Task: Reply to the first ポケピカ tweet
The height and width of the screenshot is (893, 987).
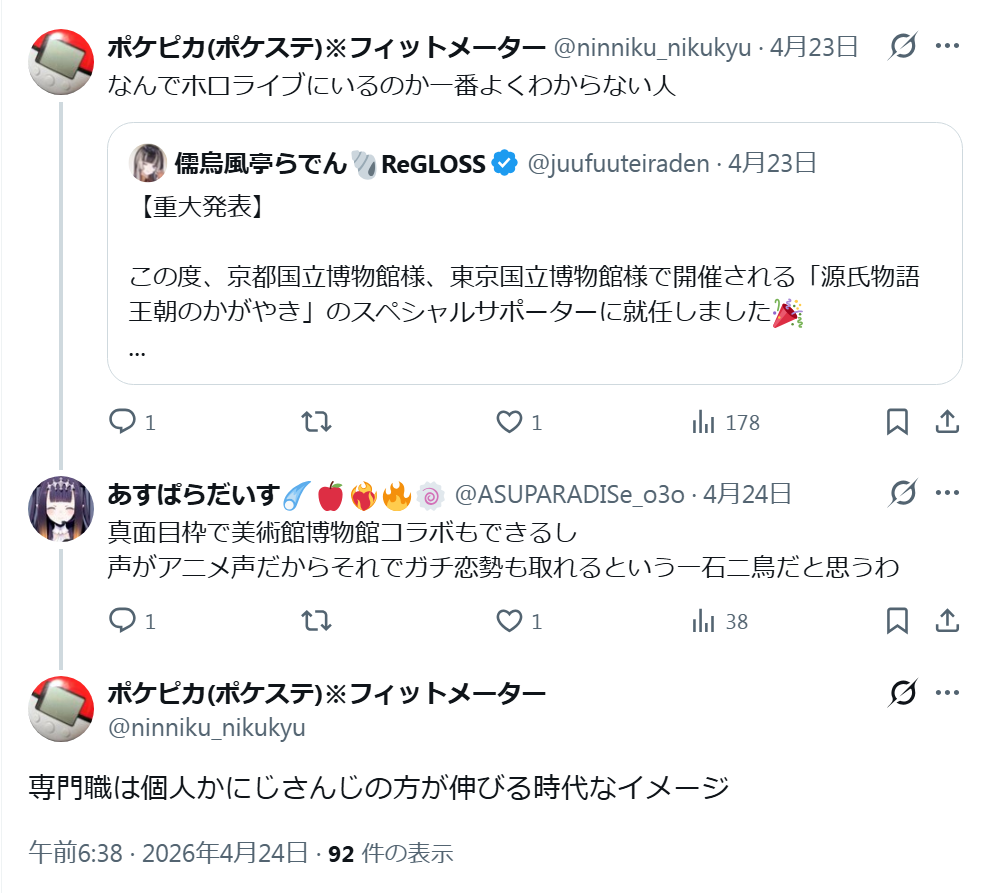Action: point(122,422)
